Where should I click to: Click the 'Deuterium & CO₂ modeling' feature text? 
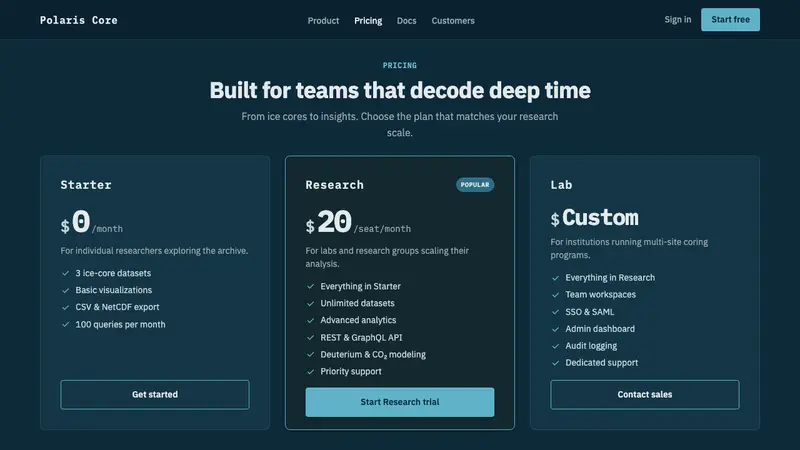pyautogui.click(x=373, y=354)
